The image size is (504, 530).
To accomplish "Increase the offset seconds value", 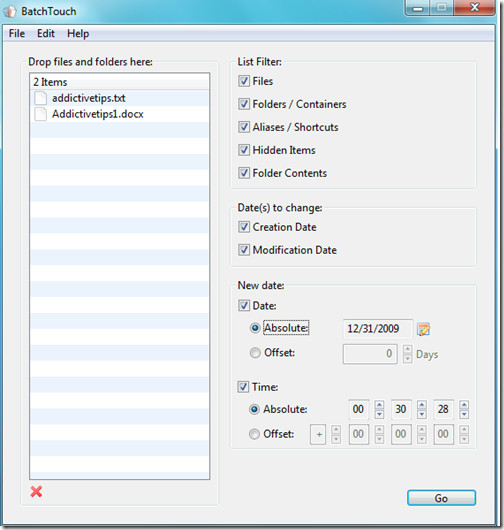I will (464, 430).
